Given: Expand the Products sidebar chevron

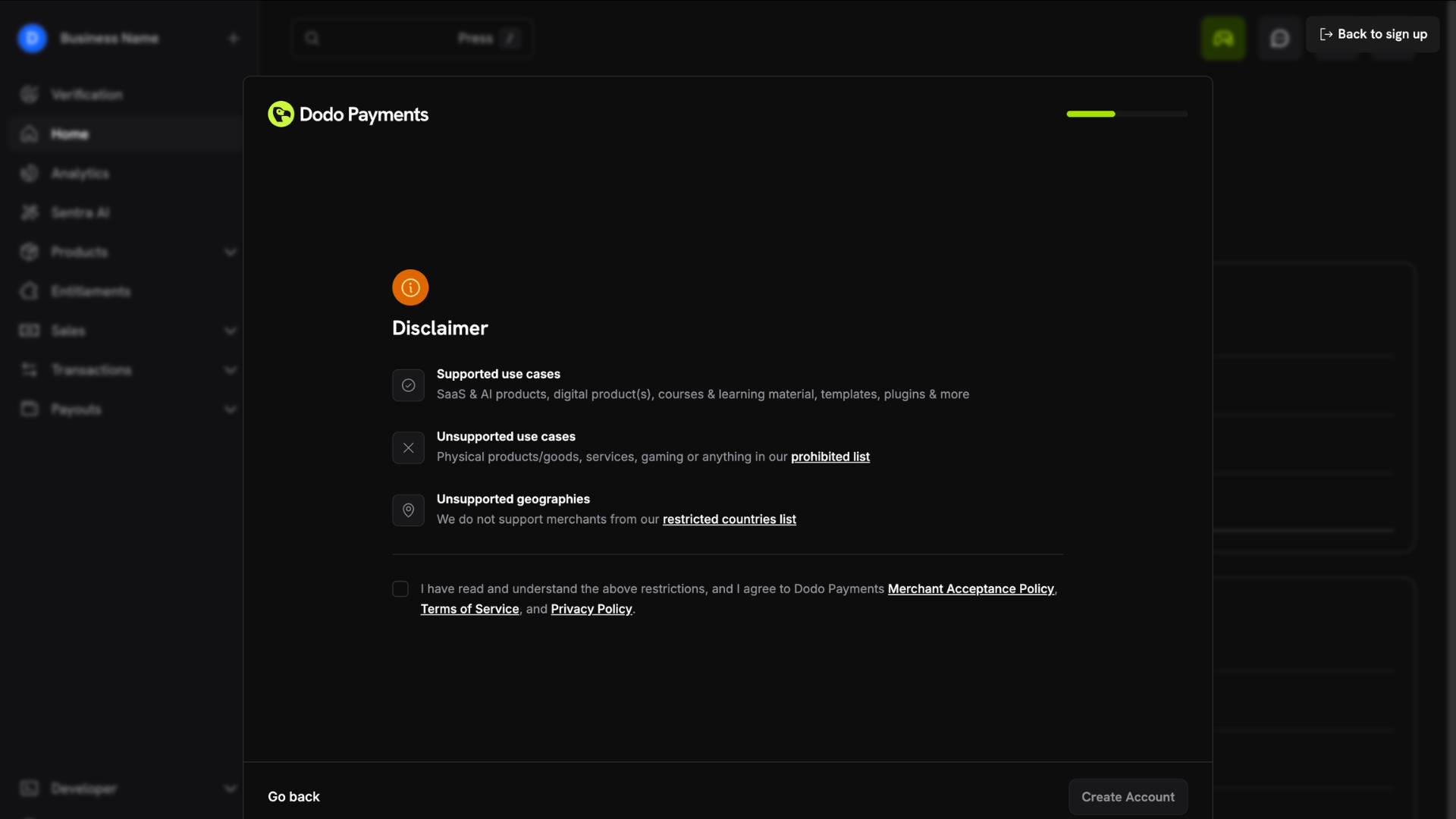Looking at the screenshot, I should pos(231,253).
